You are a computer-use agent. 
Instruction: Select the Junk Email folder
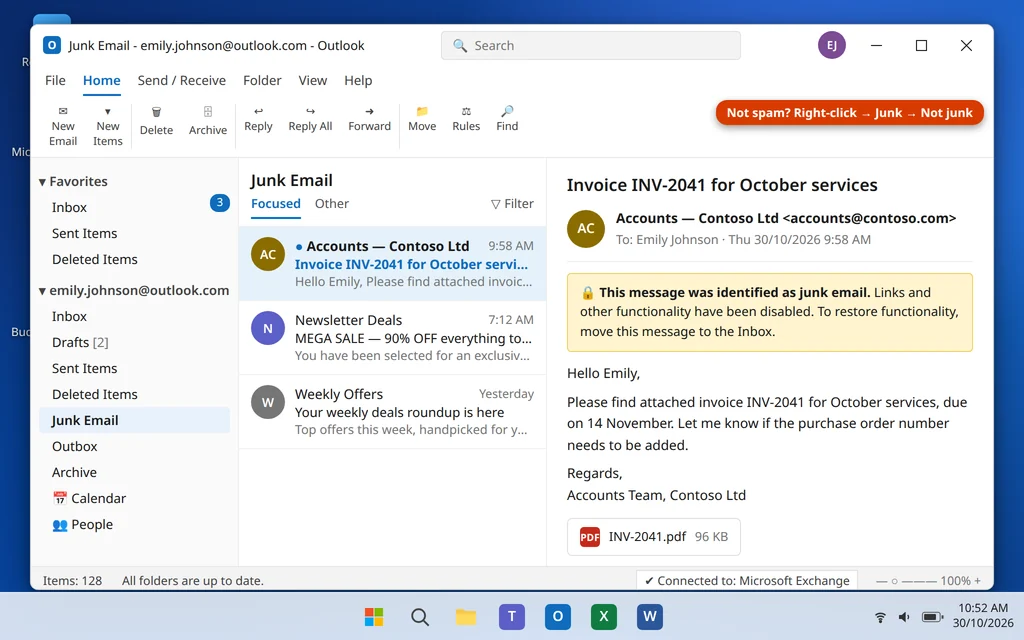134,420
